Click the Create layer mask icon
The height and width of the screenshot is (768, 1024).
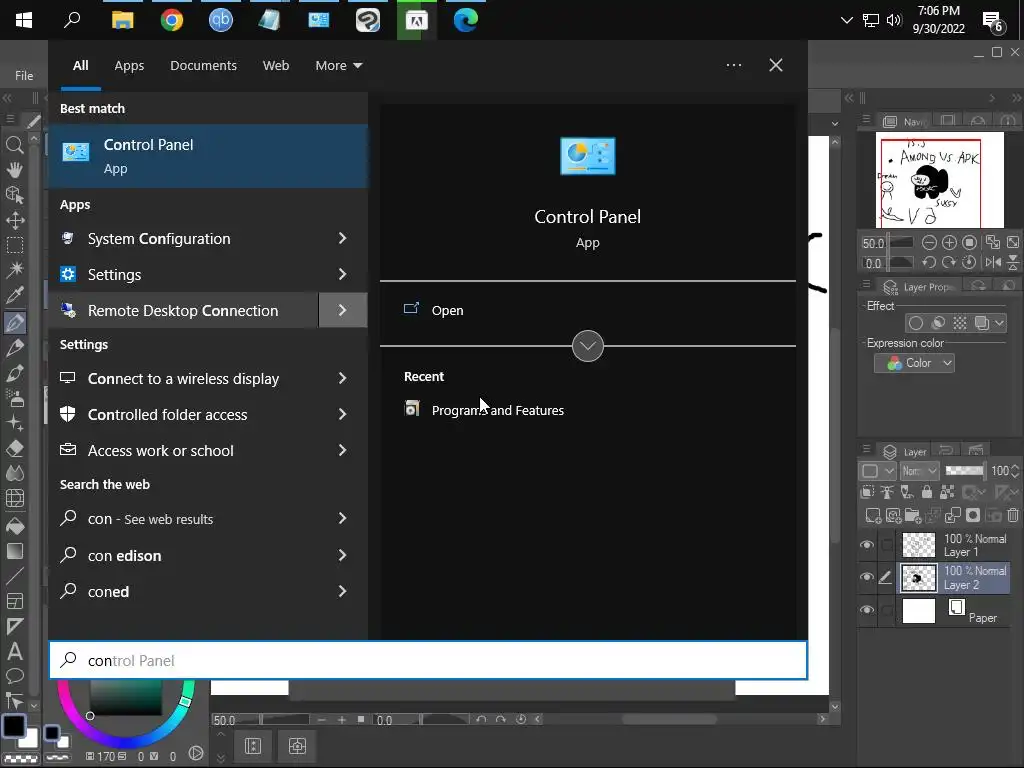point(973,515)
